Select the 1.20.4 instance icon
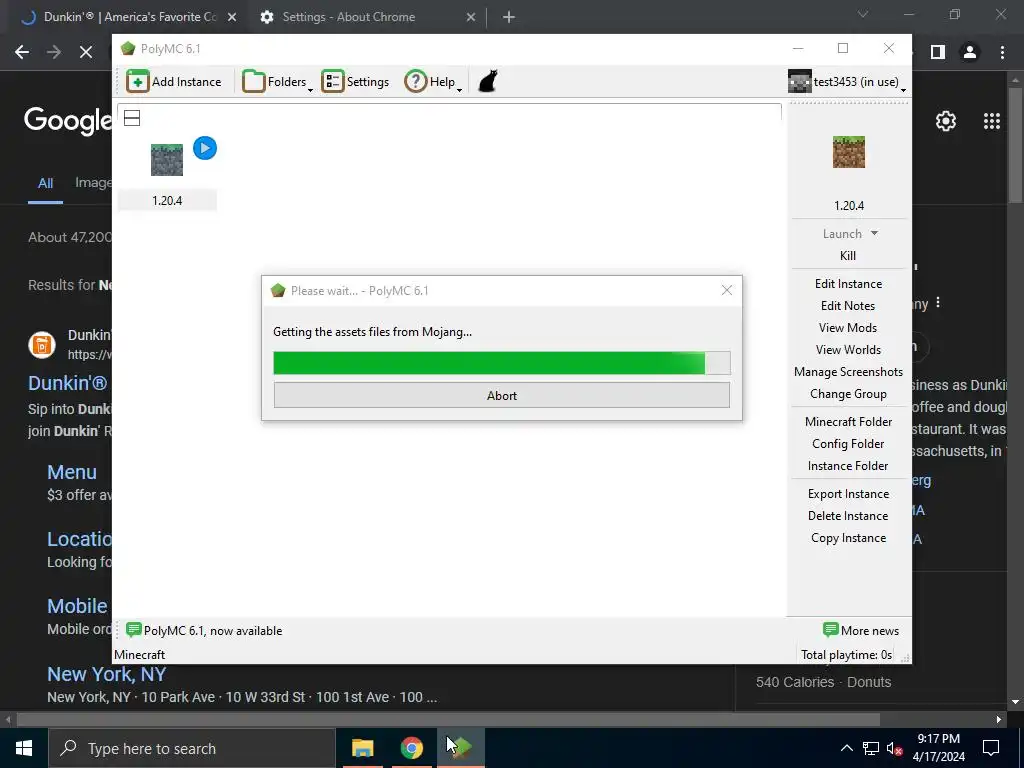Screen dimensions: 1024x768 (x=167, y=160)
